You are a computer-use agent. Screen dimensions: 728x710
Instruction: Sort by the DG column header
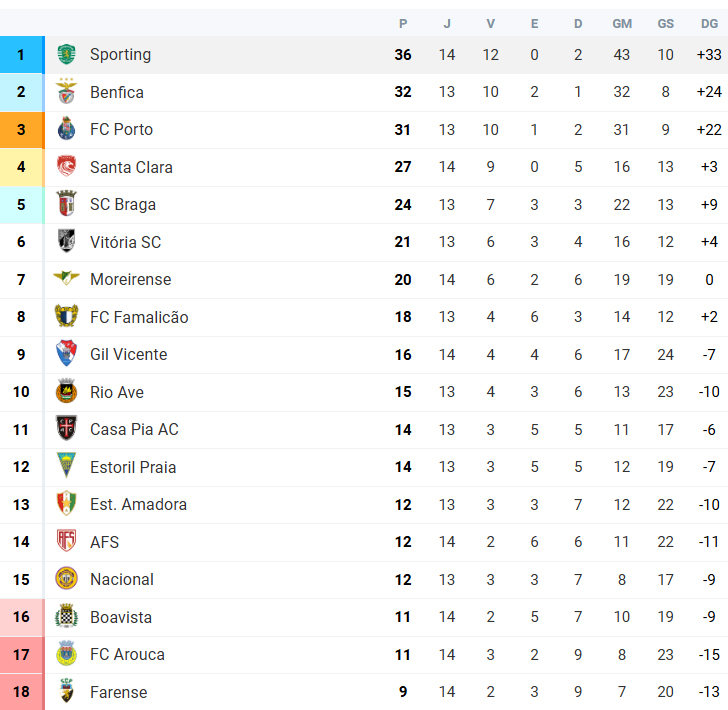709,24
